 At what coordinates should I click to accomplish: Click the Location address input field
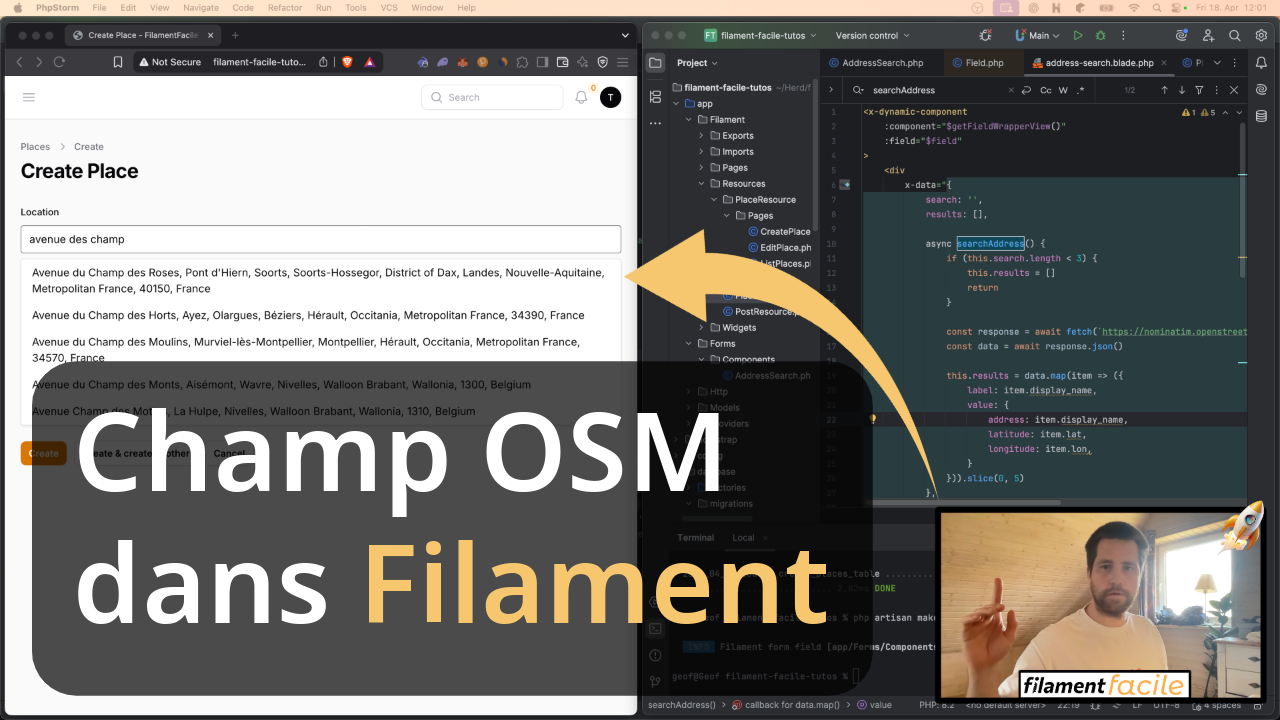pyautogui.click(x=320, y=239)
